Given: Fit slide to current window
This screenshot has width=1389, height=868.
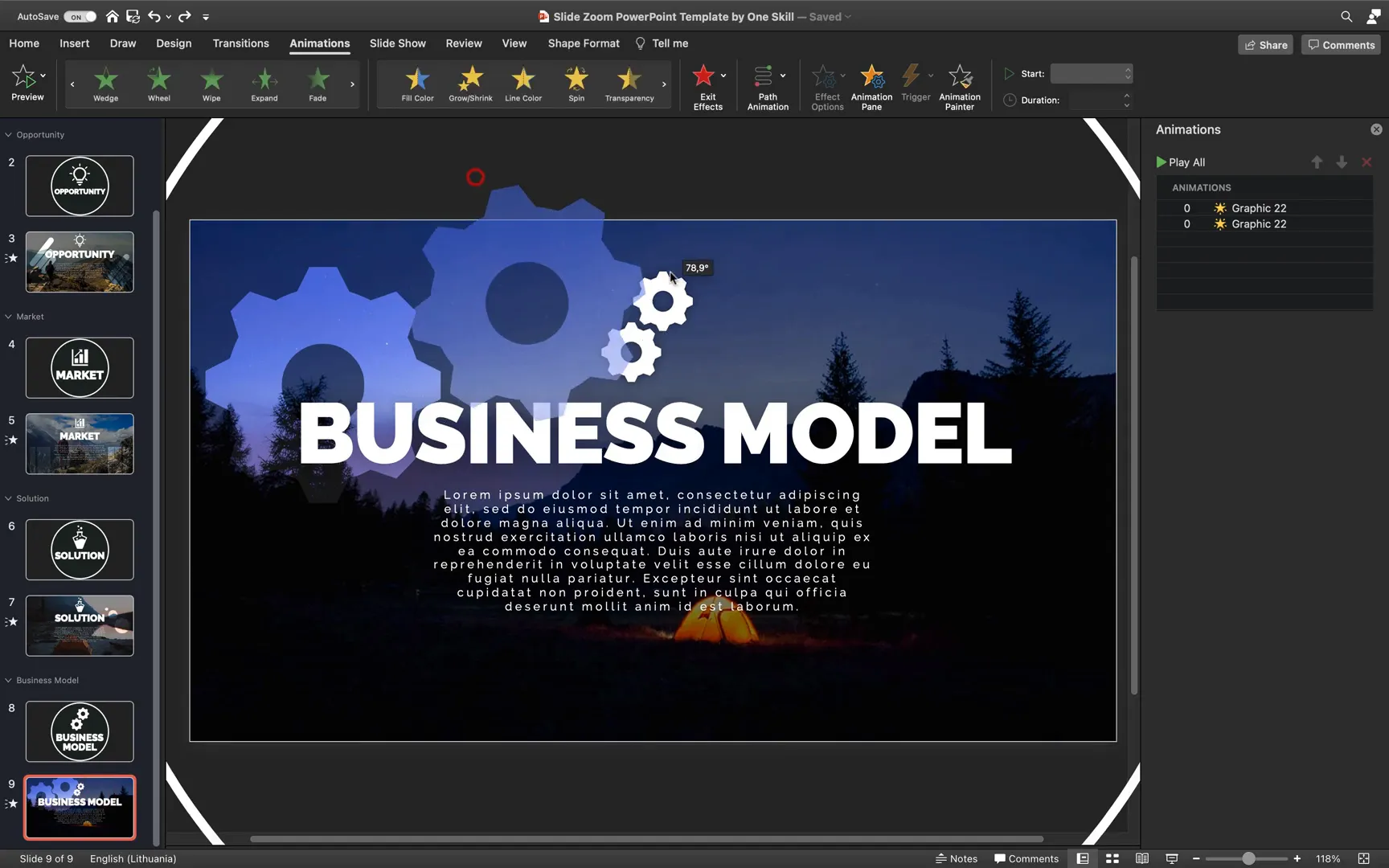Looking at the screenshot, I should [1363, 858].
